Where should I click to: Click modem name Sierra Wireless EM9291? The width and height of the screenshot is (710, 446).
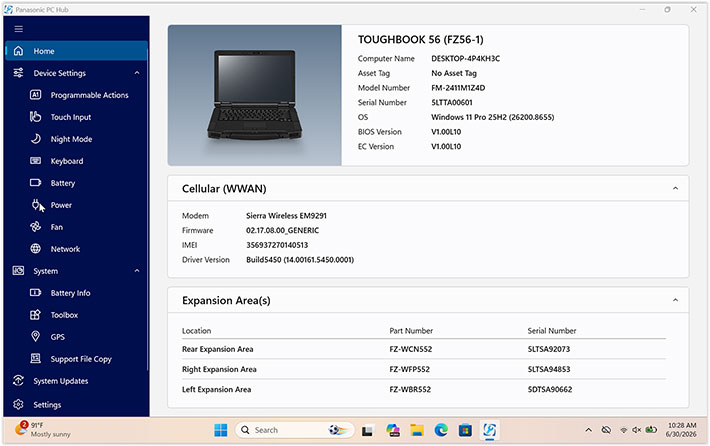[286, 216]
